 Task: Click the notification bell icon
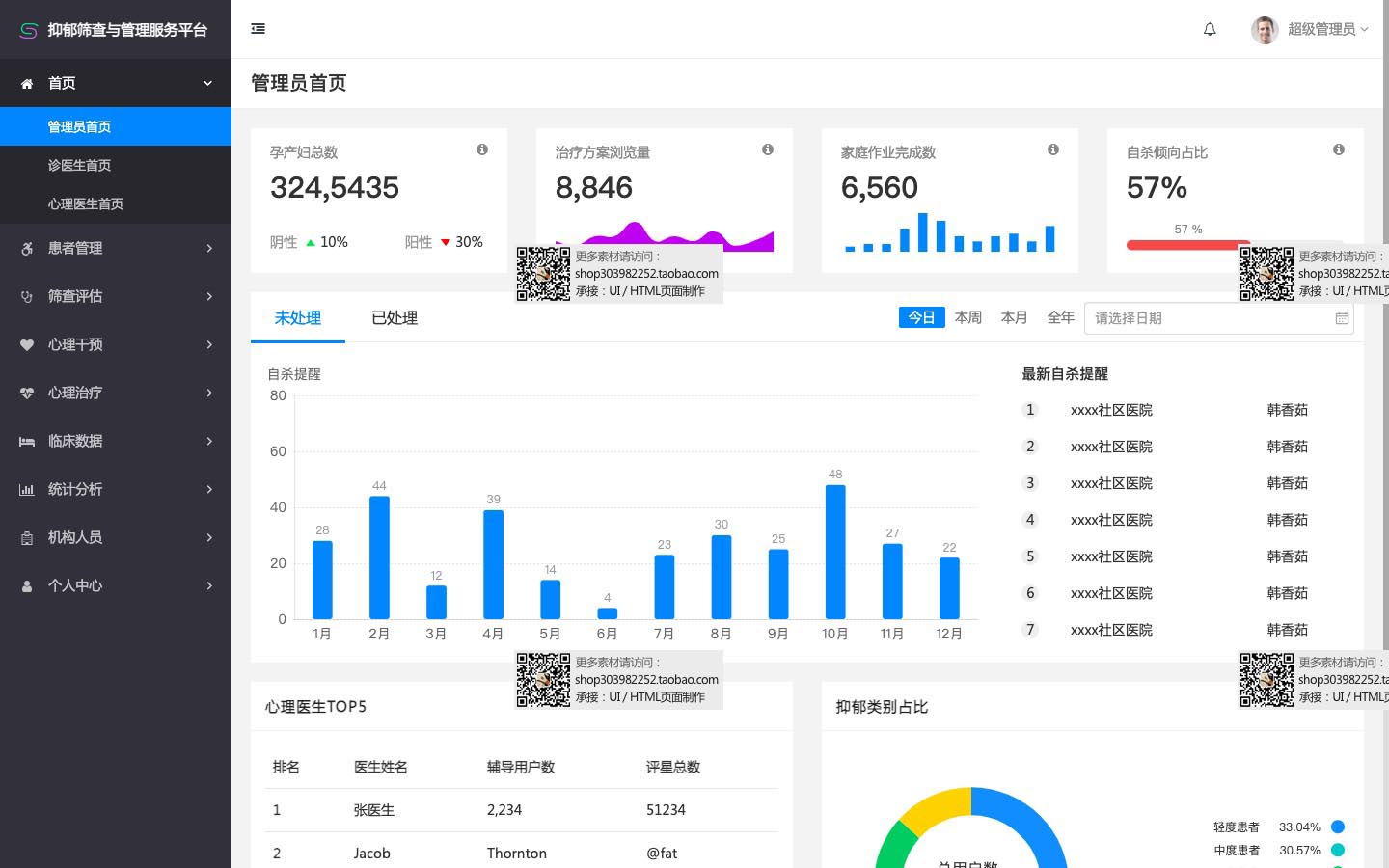point(1210,29)
